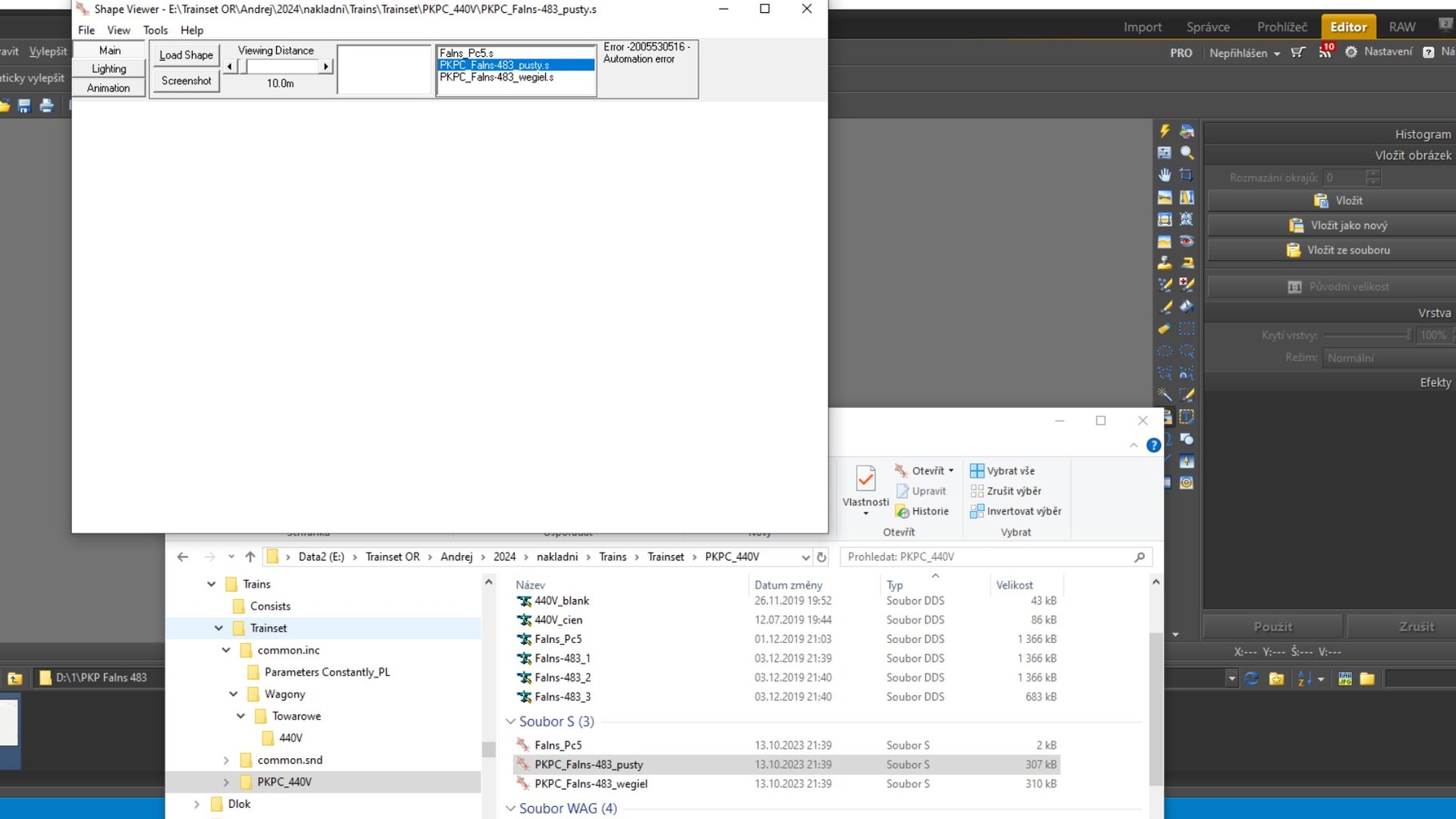This screenshot has width=1456, height=819.
Task: Click the Load Shape button
Action: click(185, 55)
